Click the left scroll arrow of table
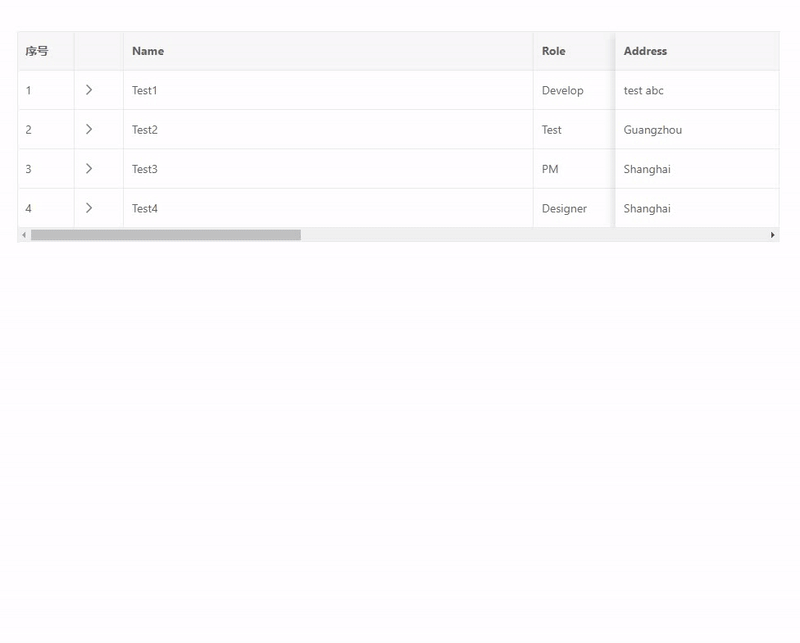 tap(23, 235)
